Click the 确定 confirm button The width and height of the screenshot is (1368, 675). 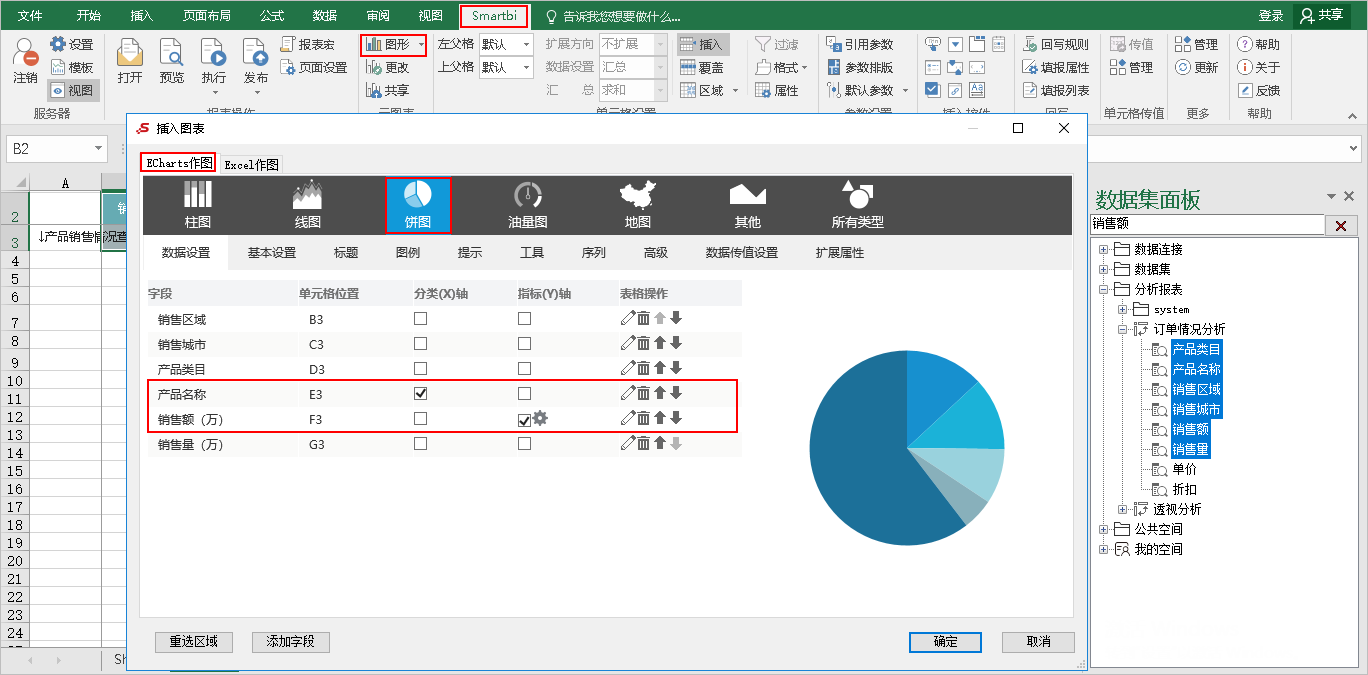pos(945,642)
